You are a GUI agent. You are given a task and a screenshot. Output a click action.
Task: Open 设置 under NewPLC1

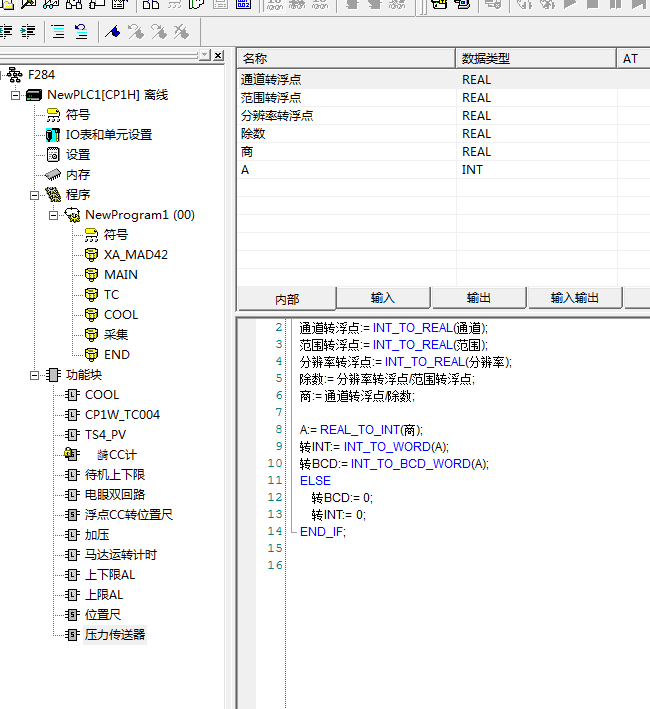78,155
